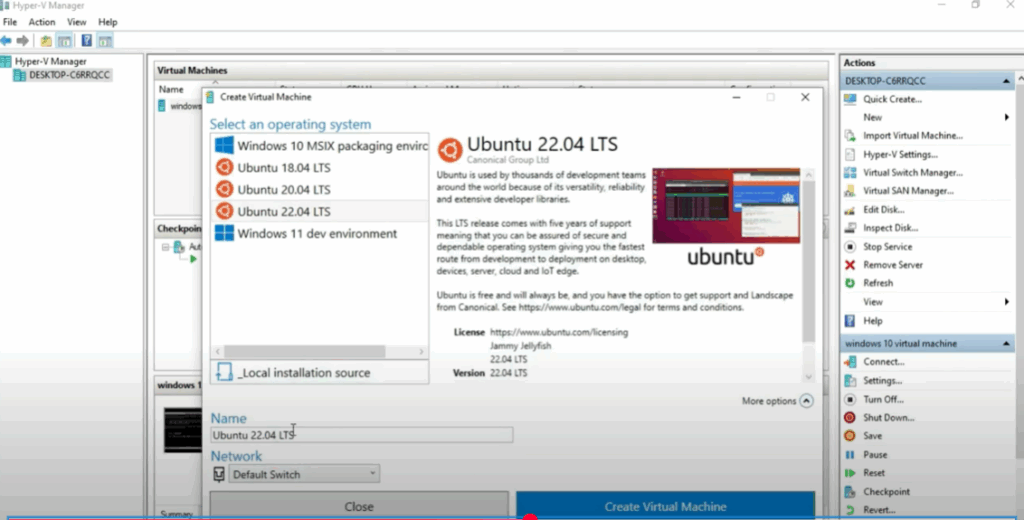
Task: Click the network adapter icon beside Default Switch
Action: point(219,474)
